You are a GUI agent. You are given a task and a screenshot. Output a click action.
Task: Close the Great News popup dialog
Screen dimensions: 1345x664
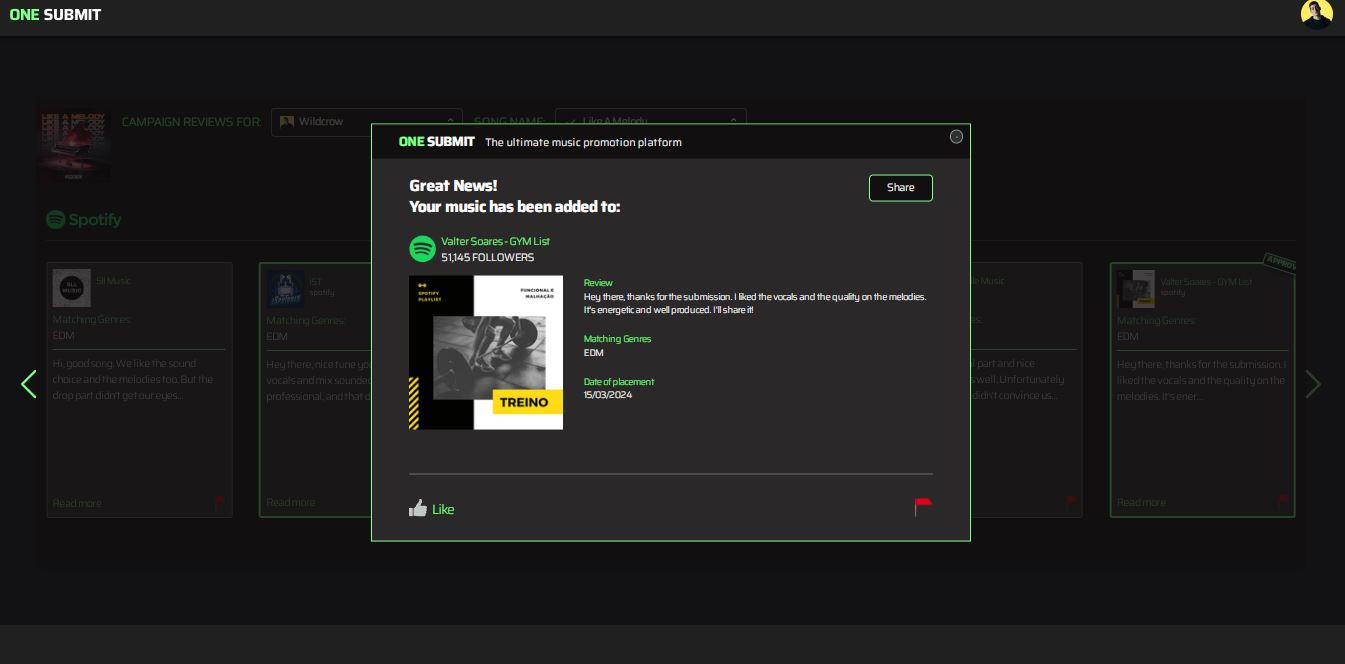[x=956, y=136]
